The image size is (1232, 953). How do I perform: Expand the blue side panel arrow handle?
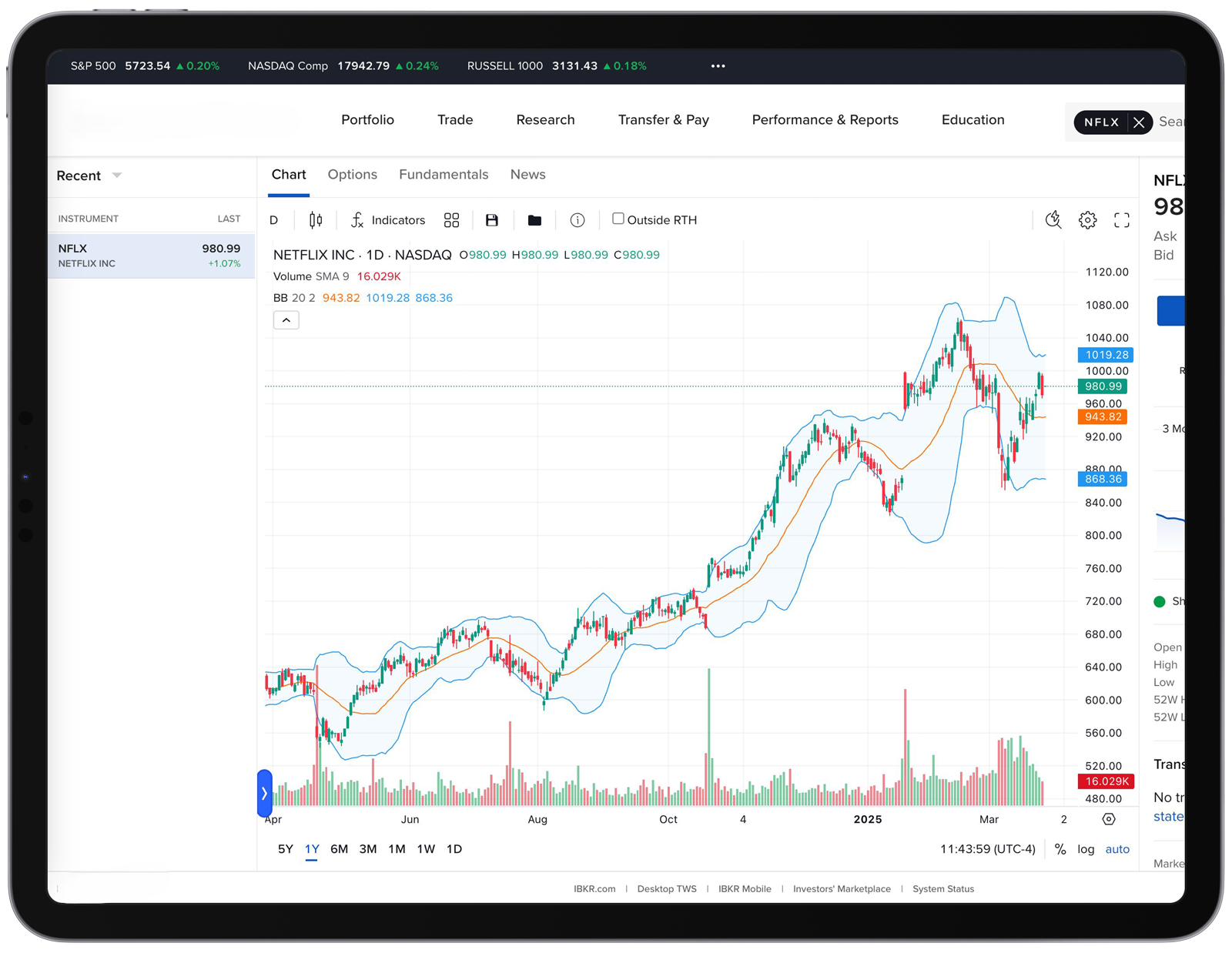click(264, 793)
